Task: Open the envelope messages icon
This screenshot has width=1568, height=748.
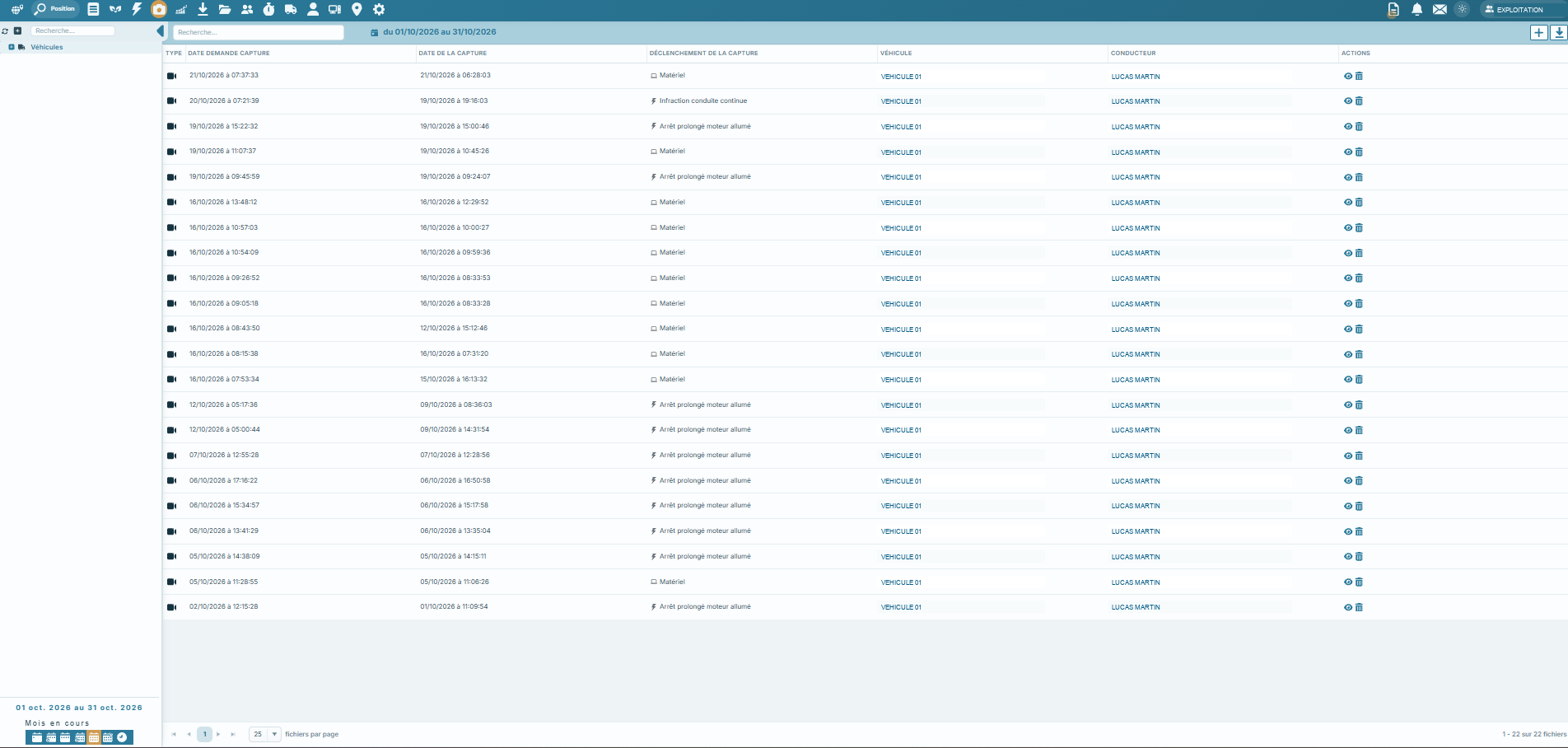Action: tap(1440, 10)
